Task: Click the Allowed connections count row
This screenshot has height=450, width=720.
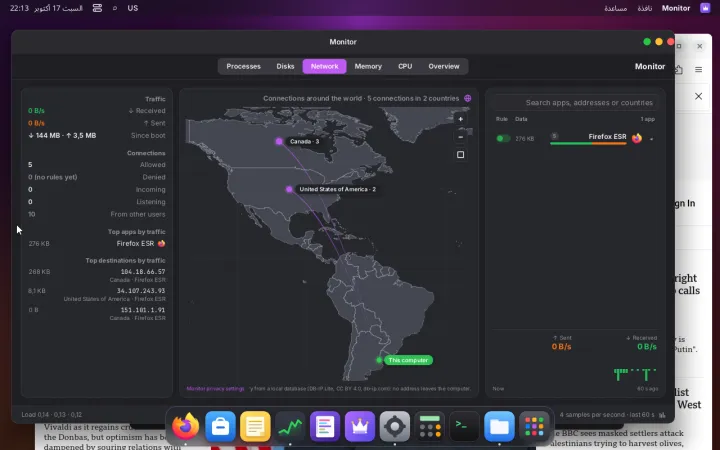Action: 96,164
